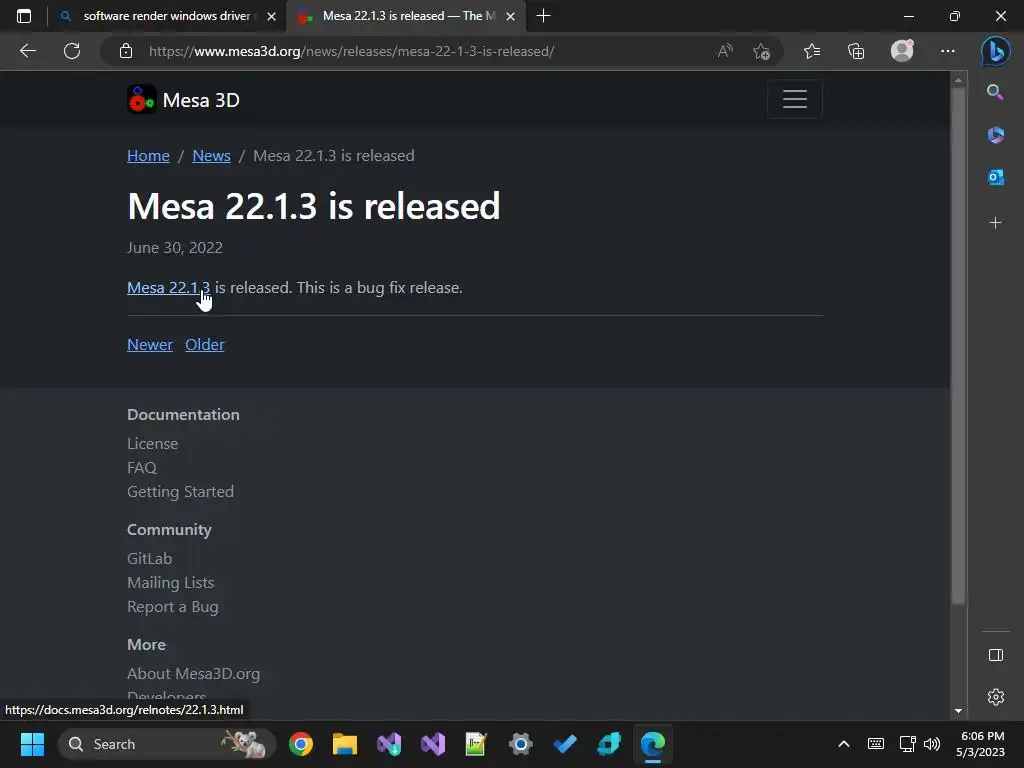1024x768 pixels.
Task: Show hidden system tray icons
Action: [844, 744]
